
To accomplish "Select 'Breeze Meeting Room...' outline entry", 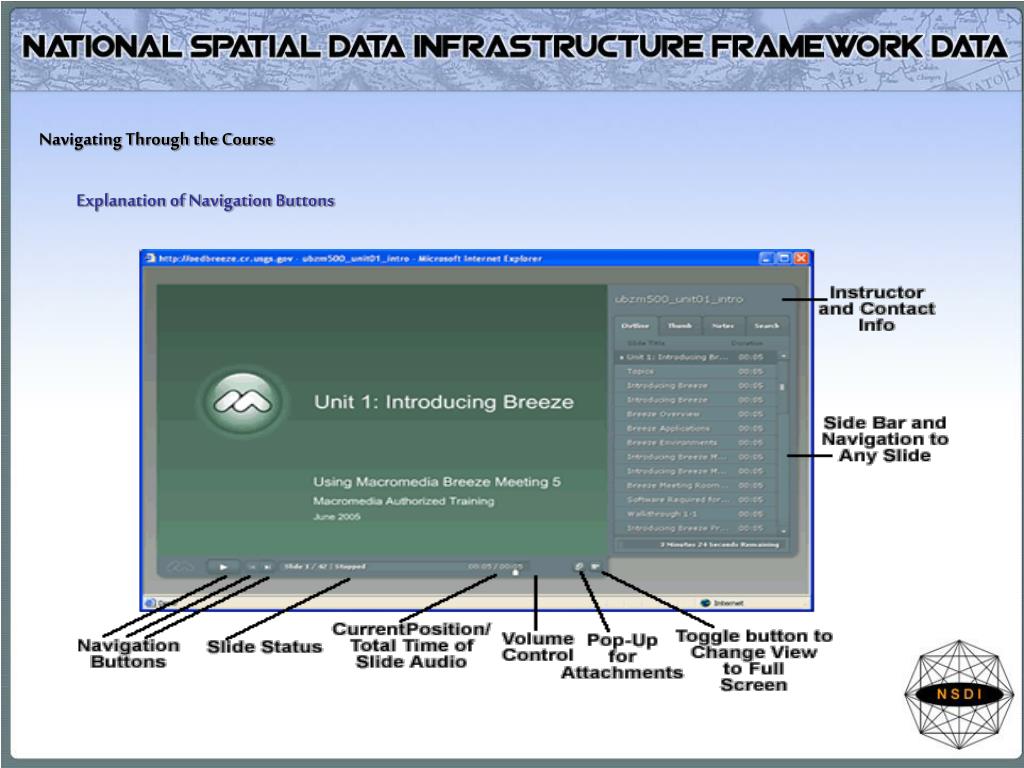I will point(696,485).
